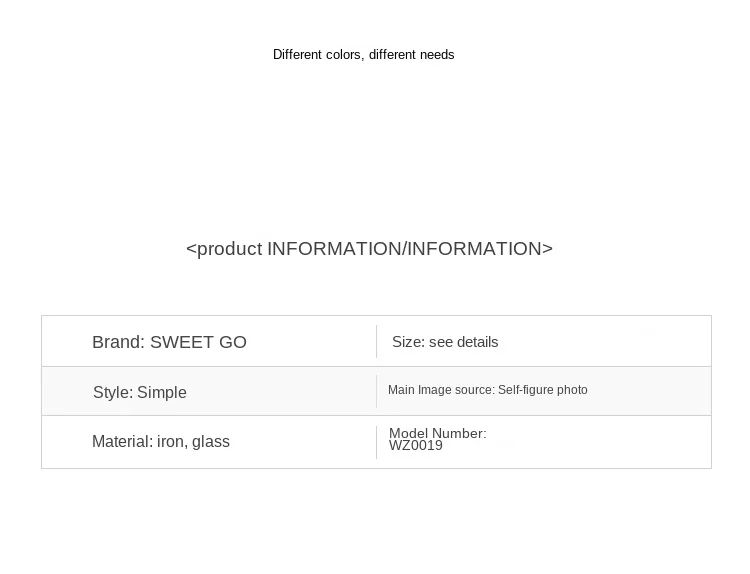This screenshot has width=750, height=574.
Task: Click the word 'Simple' in Style row
Action: coord(162,392)
